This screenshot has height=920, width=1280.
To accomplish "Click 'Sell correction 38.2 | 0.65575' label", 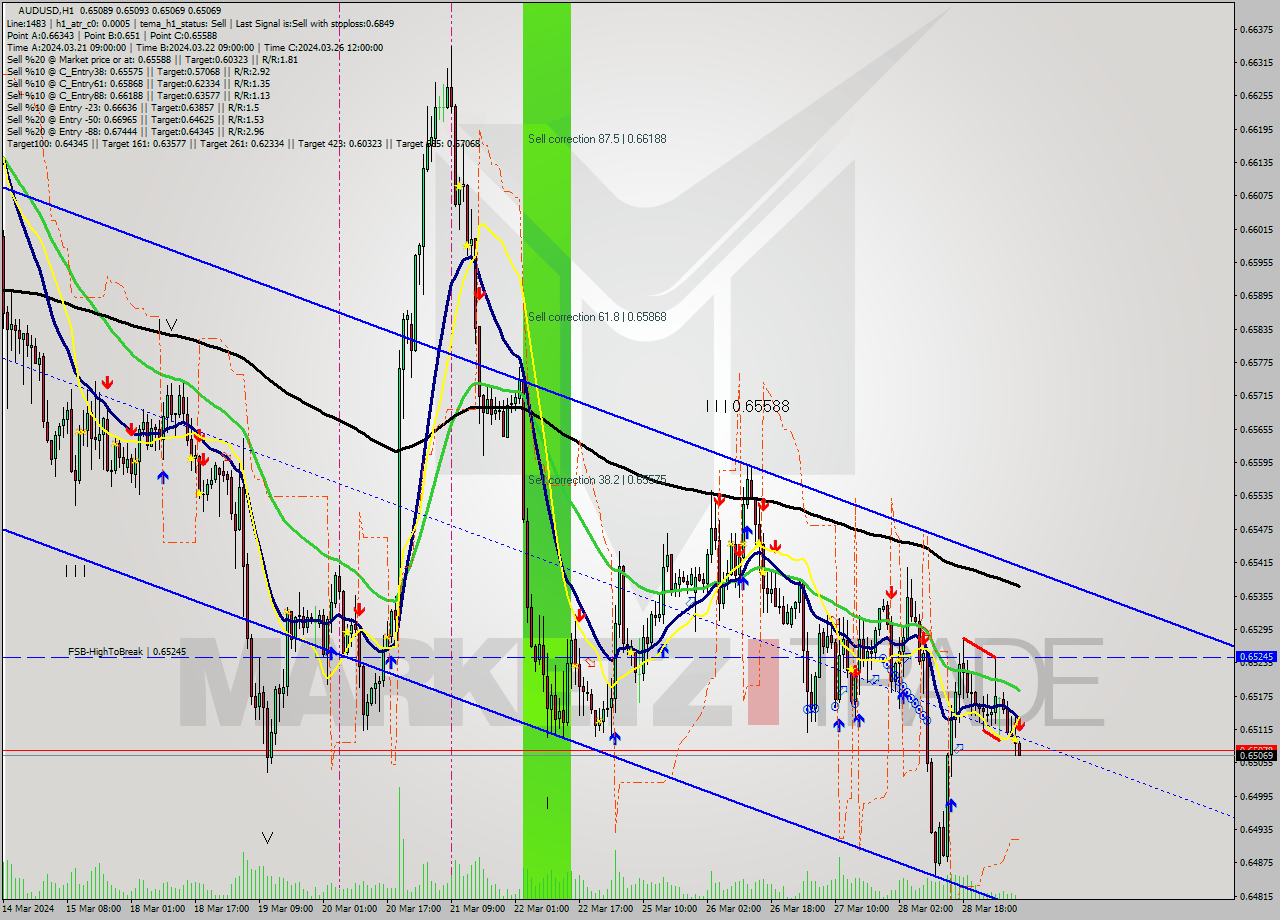I will tap(597, 480).
